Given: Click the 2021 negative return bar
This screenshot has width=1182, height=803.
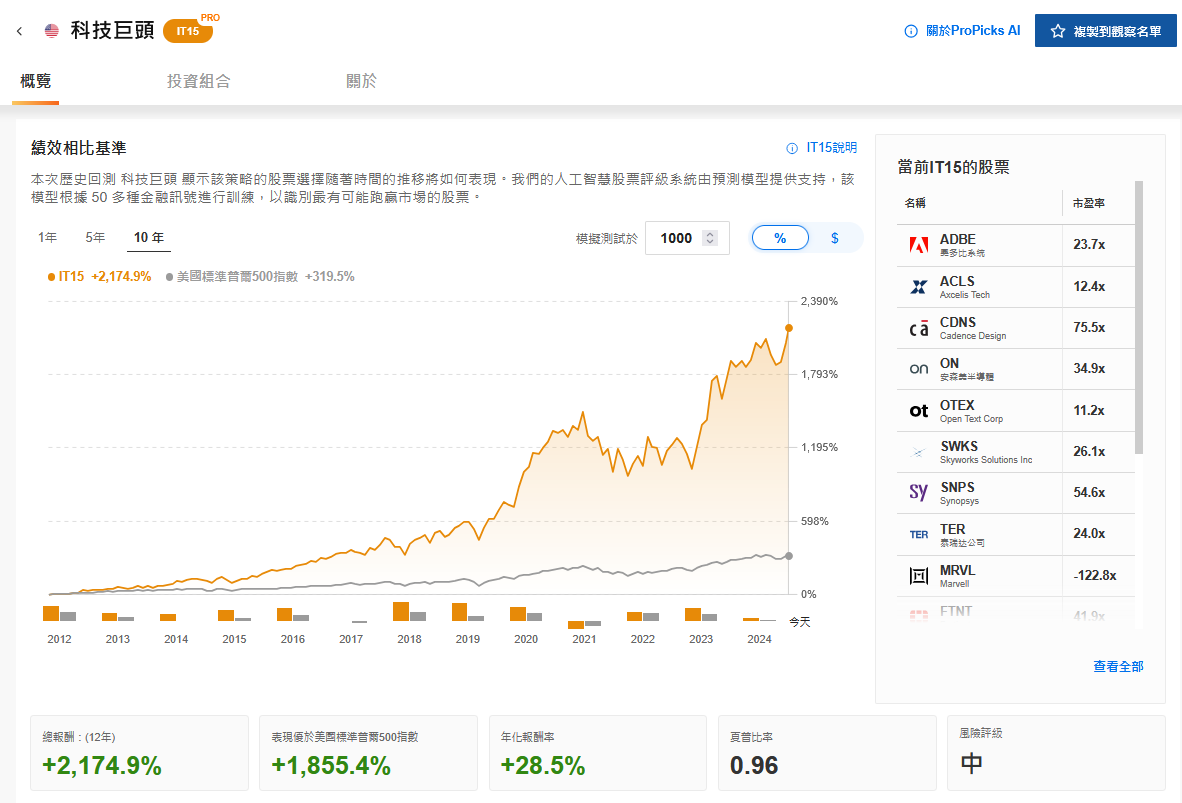Looking at the screenshot, I should tap(576, 624).
